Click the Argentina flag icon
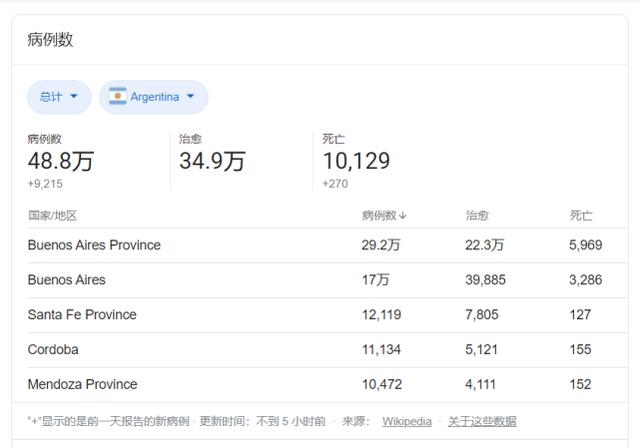Viewport: 640px width, 448px height. pyautogui.click(x=118, y=97)
